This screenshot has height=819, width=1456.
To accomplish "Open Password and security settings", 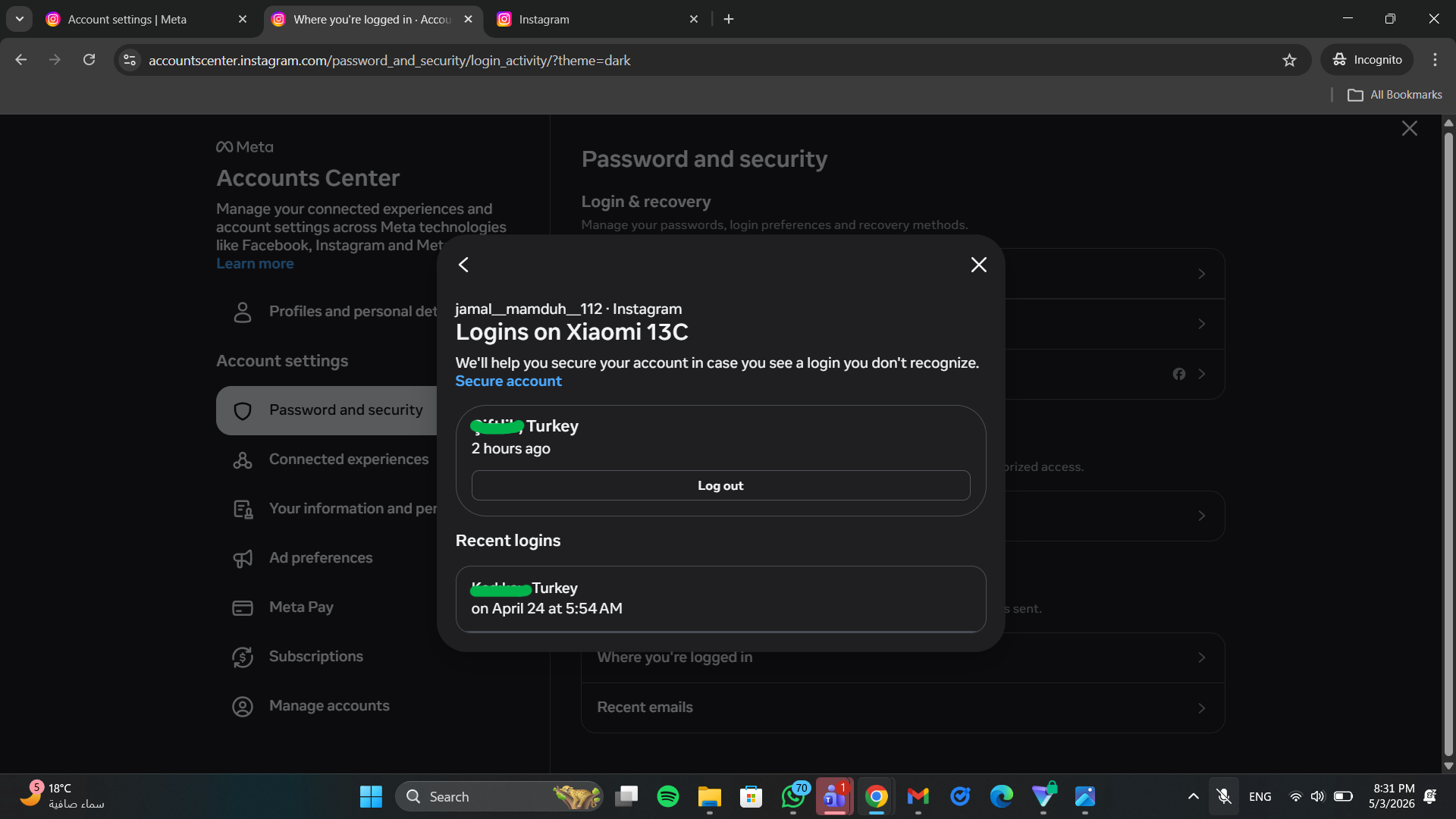I will click(x=327, y=410).
